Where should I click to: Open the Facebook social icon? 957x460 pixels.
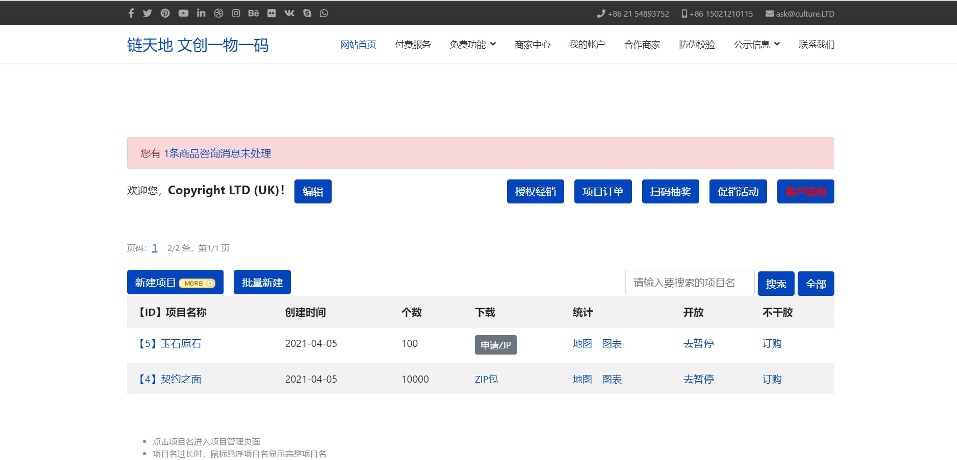131,13
